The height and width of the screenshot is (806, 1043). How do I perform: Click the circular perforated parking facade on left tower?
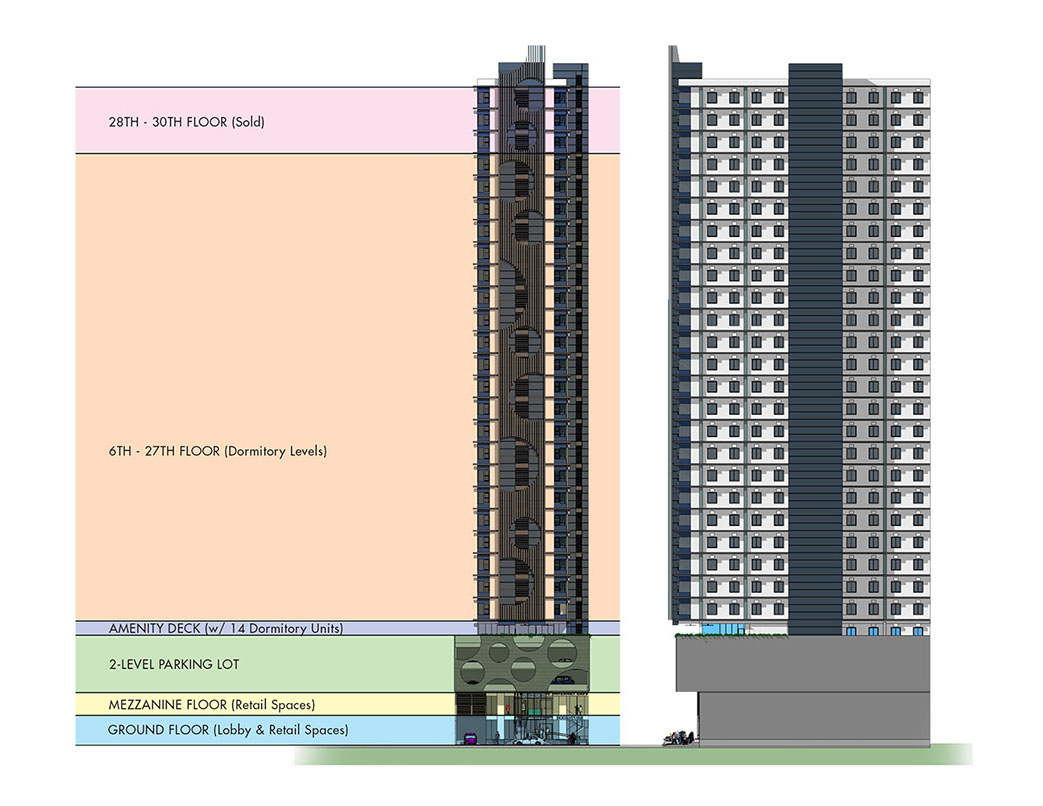point(522,664)
